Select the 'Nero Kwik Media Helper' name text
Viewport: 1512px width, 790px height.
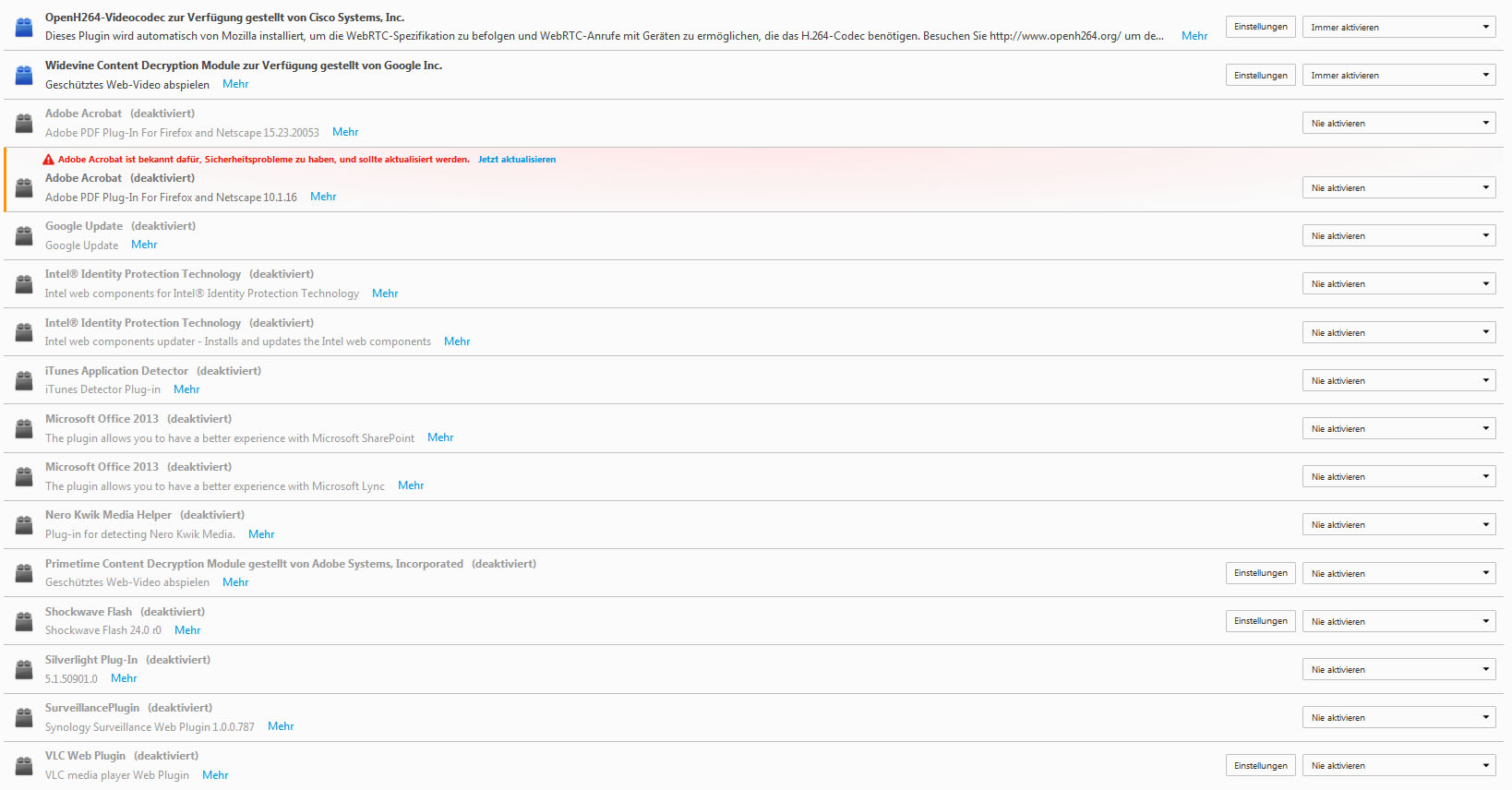point(108,515)
